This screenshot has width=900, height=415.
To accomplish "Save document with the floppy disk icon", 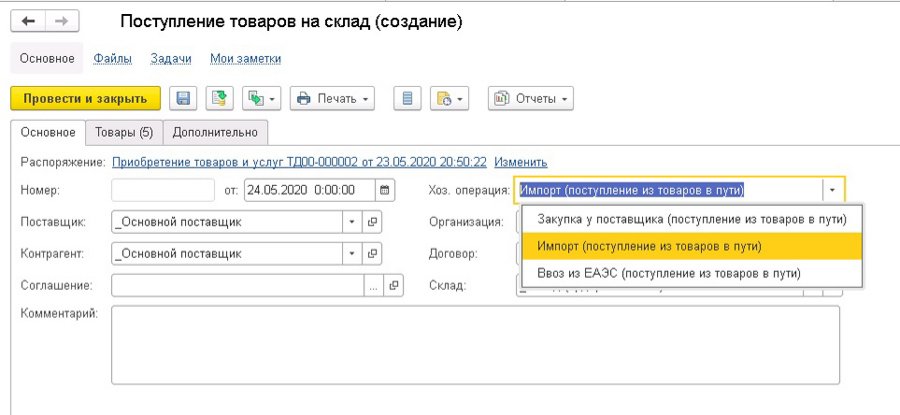I will [x=183, y=98].
